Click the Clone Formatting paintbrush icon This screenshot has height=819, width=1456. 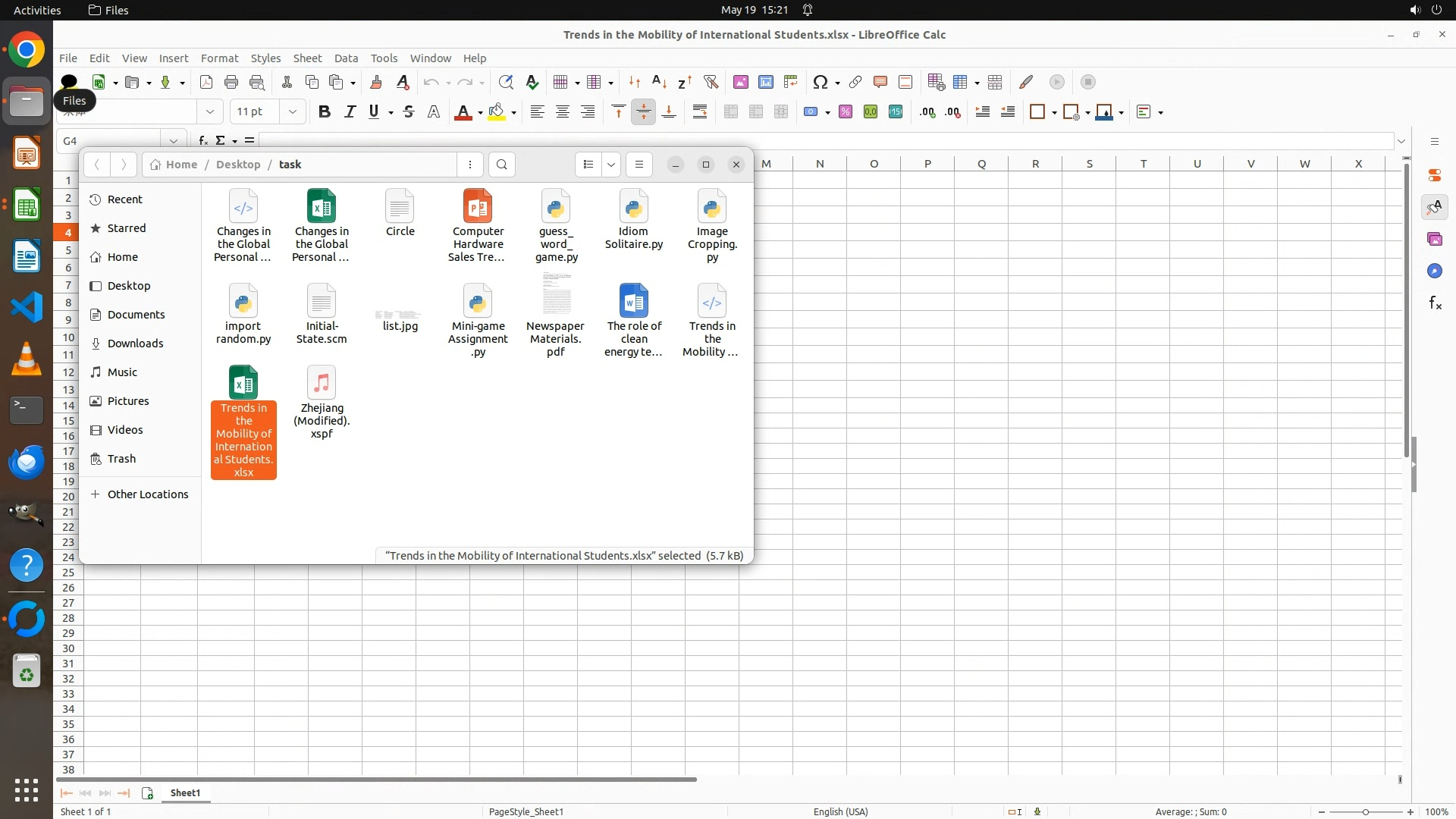376,82
